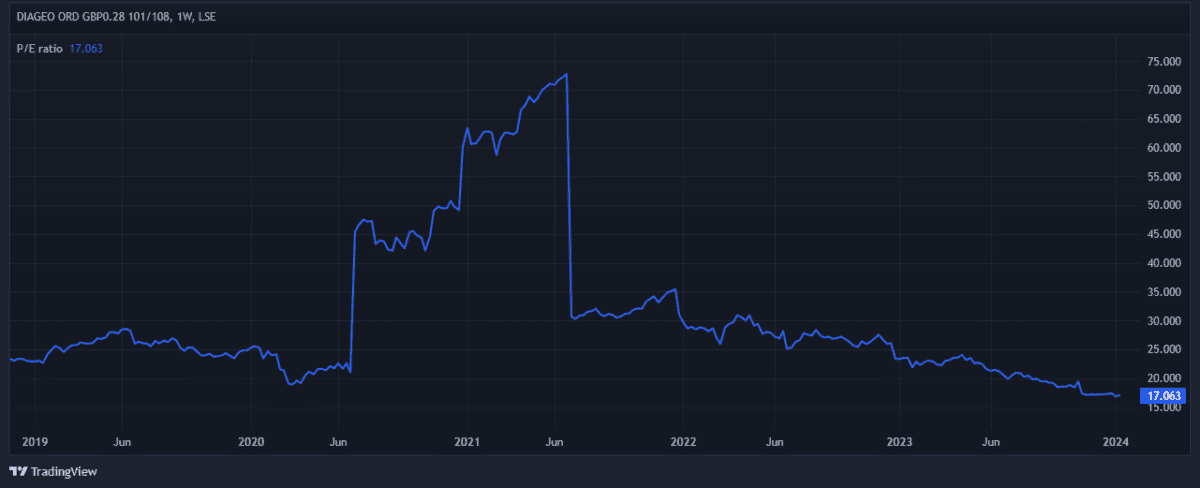The image size is (1200, 488).
Task: Click the 30.000 label on the price axis
Action: pyautogui.click(x=1166, y=321)
